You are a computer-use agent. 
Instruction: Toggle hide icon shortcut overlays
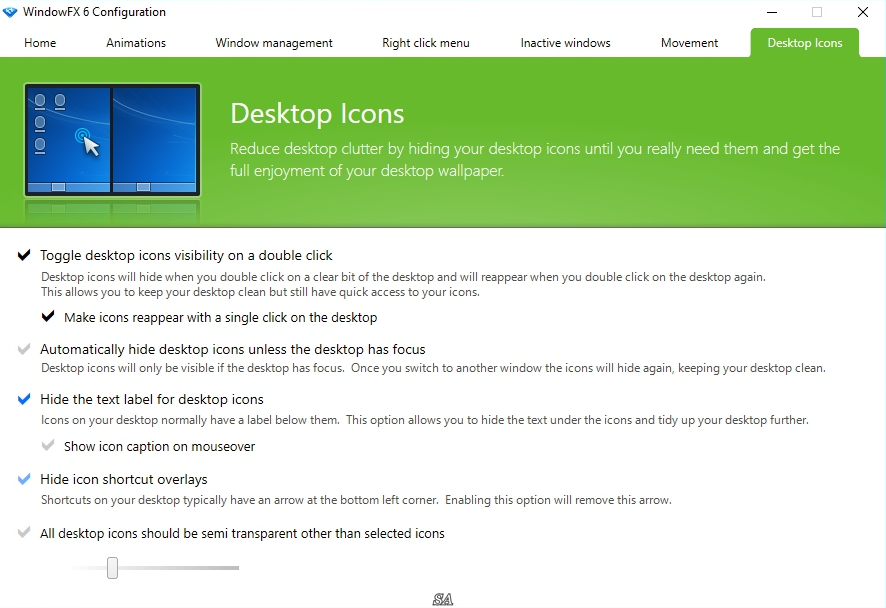[x=24, y=479]
